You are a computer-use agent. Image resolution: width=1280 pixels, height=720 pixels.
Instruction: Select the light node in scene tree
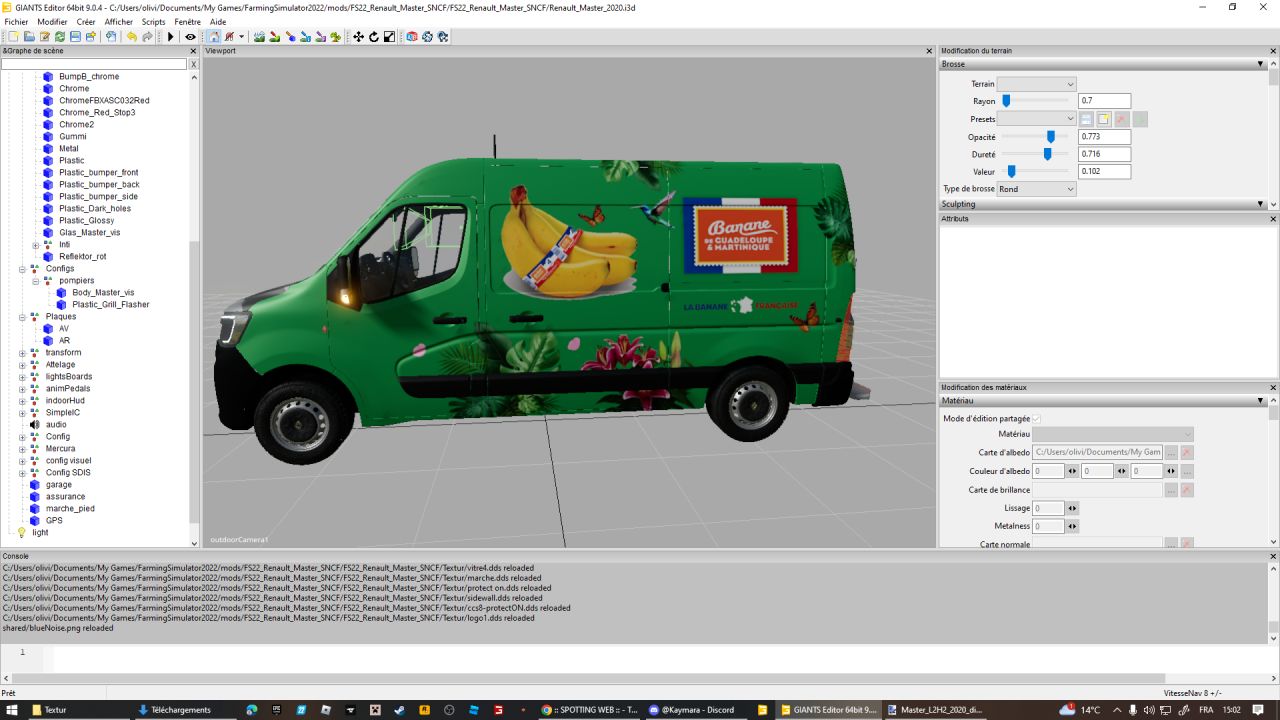[40, 533]
